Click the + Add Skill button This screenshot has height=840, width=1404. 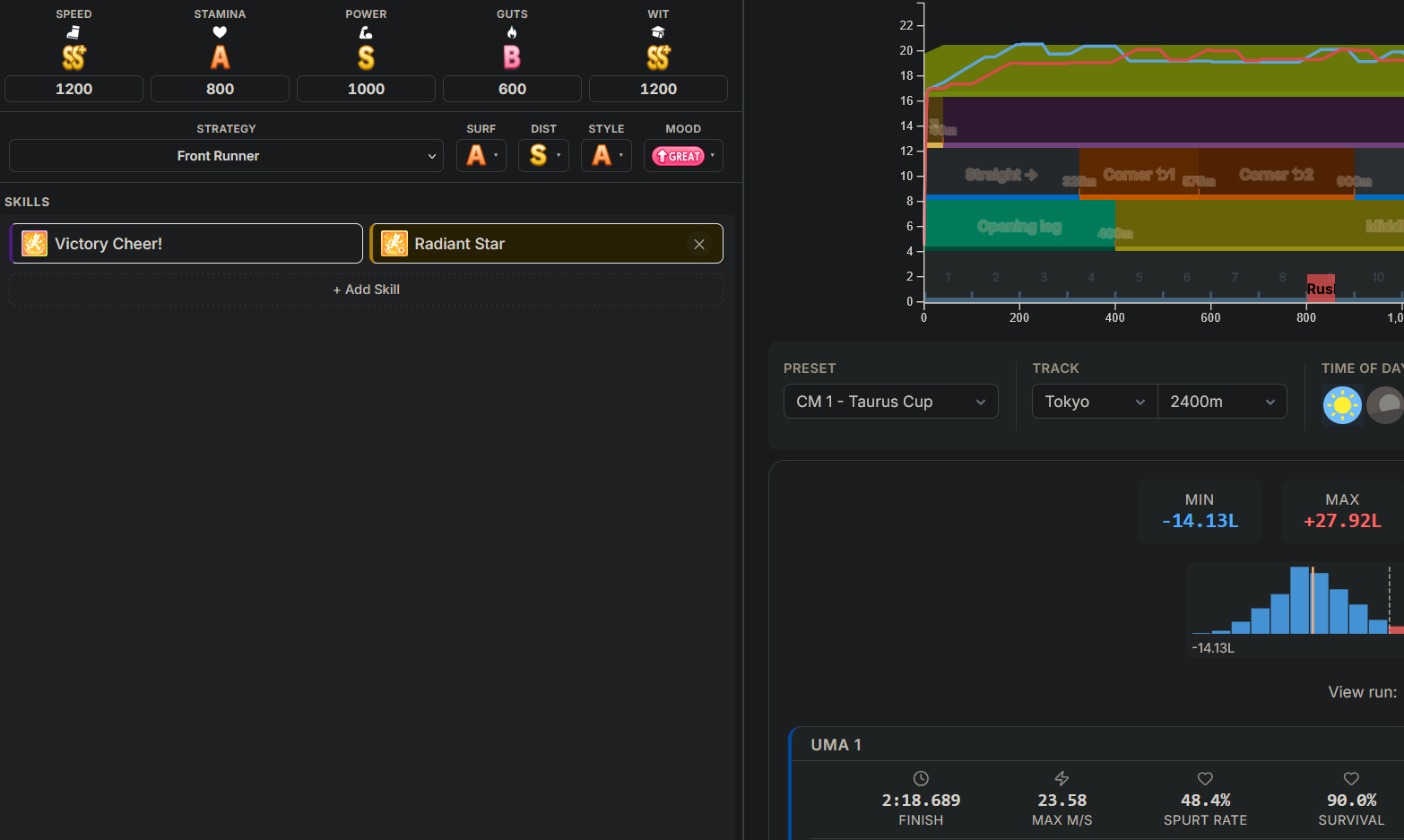[x=366, y=290]
